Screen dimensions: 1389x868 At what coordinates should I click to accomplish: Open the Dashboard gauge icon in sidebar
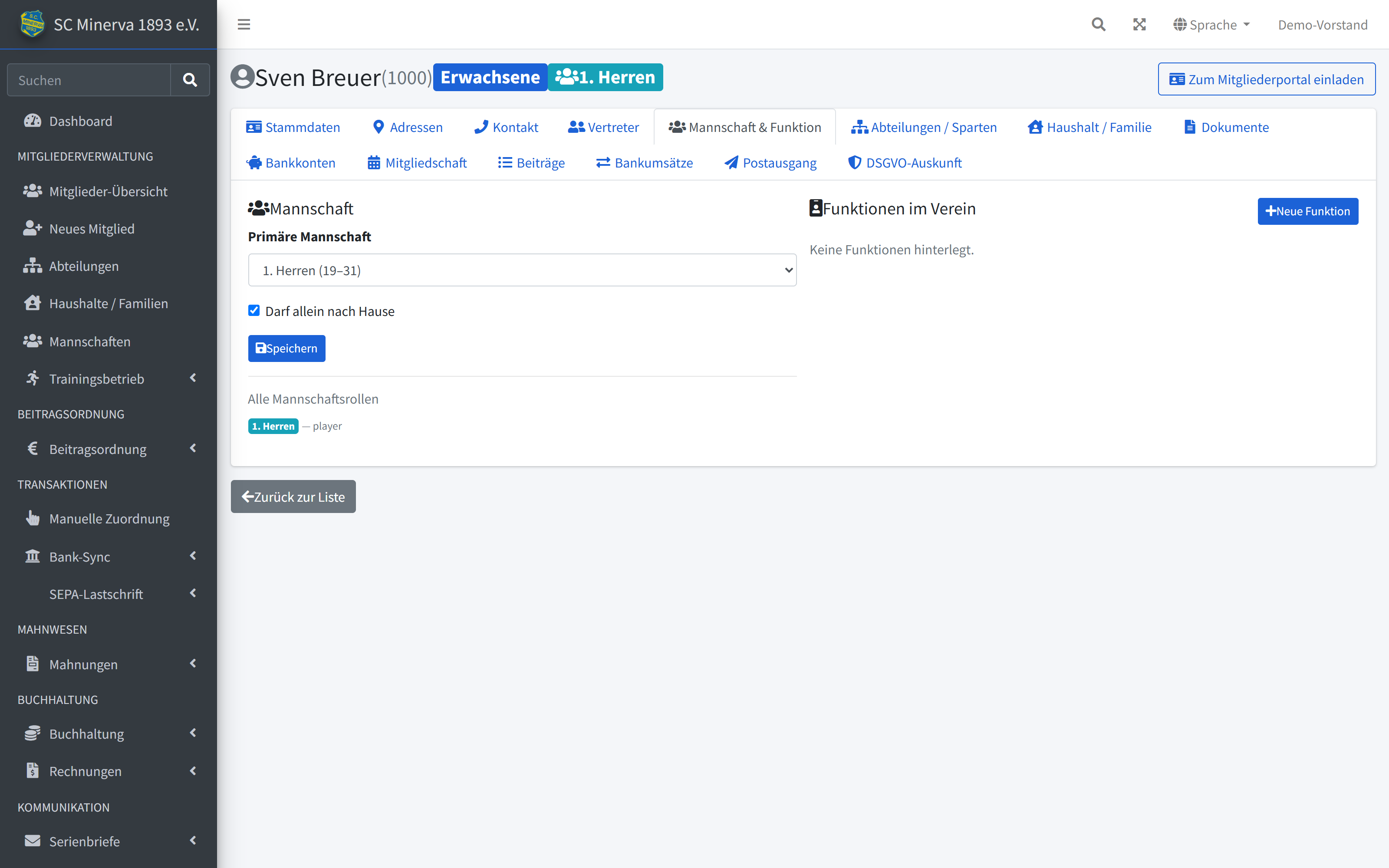tap(33, 121)
